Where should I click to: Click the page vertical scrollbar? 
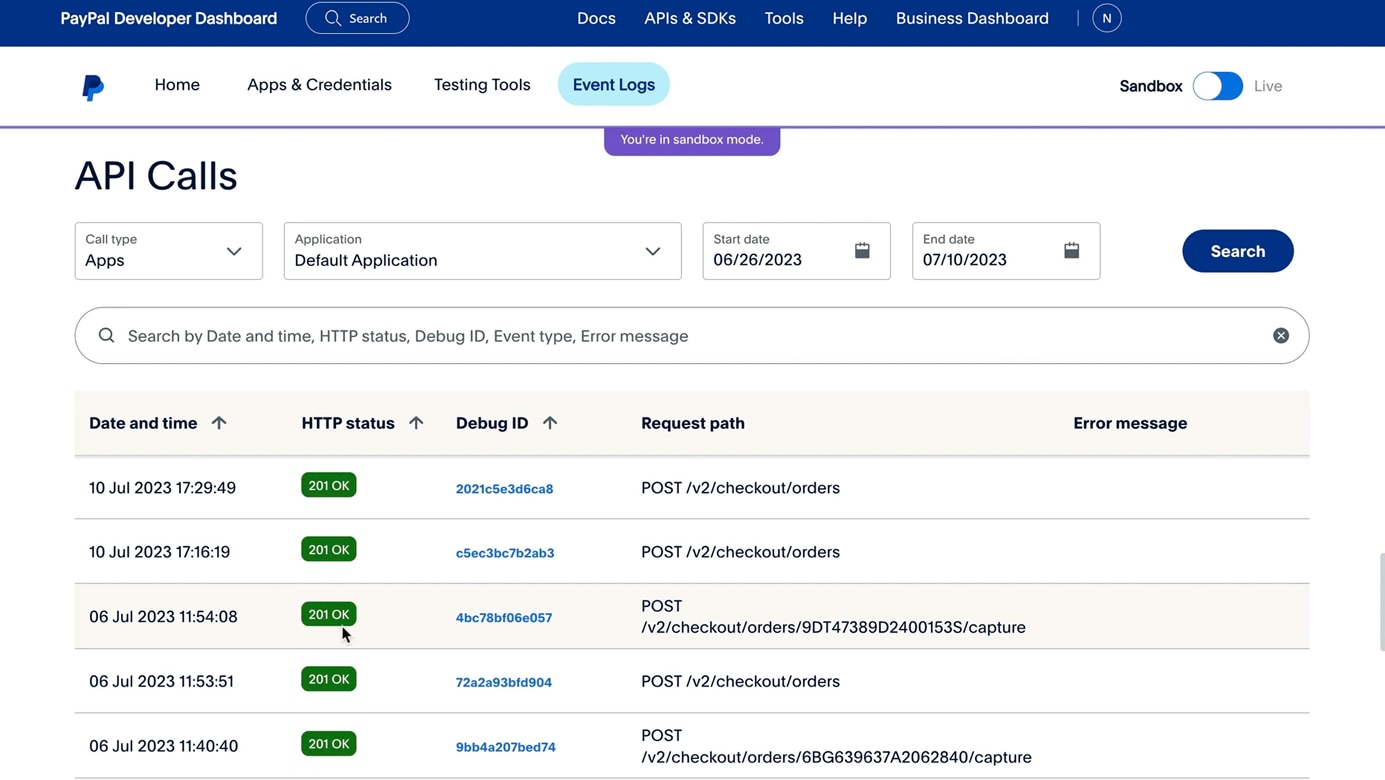pos(1381,602)
